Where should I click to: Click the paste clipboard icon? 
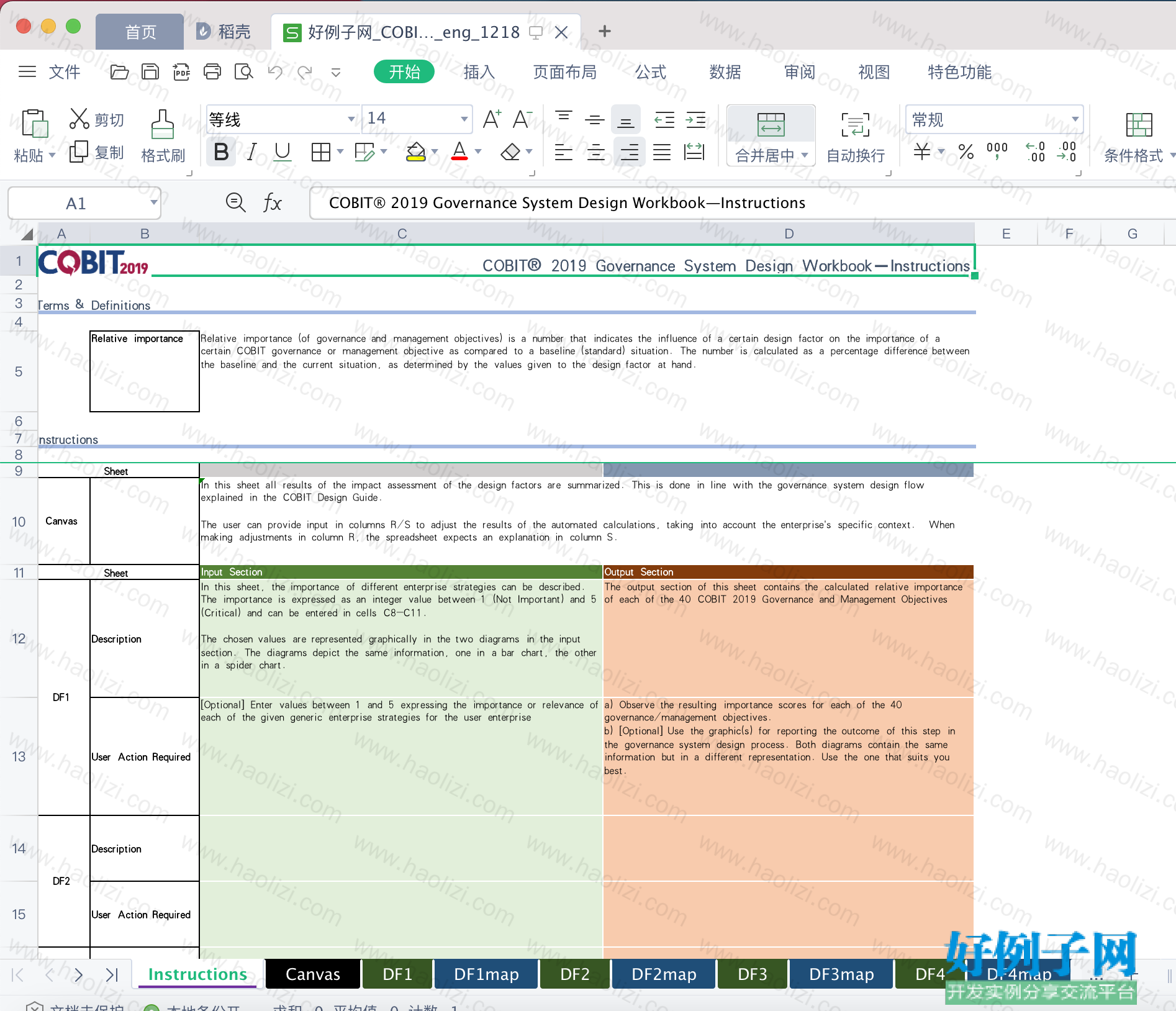pyautogui.click(x=35, y=124)
